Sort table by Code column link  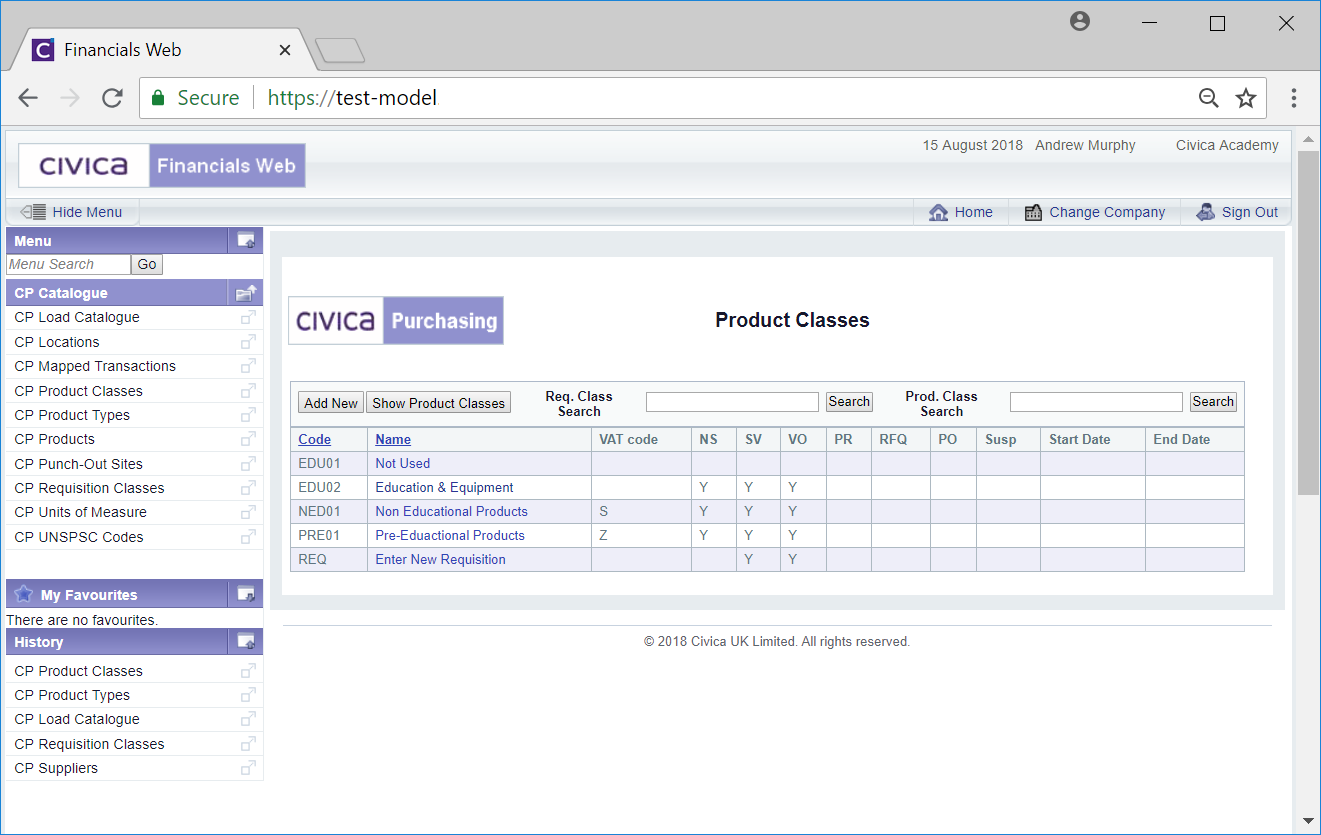(x=314, y=439)
